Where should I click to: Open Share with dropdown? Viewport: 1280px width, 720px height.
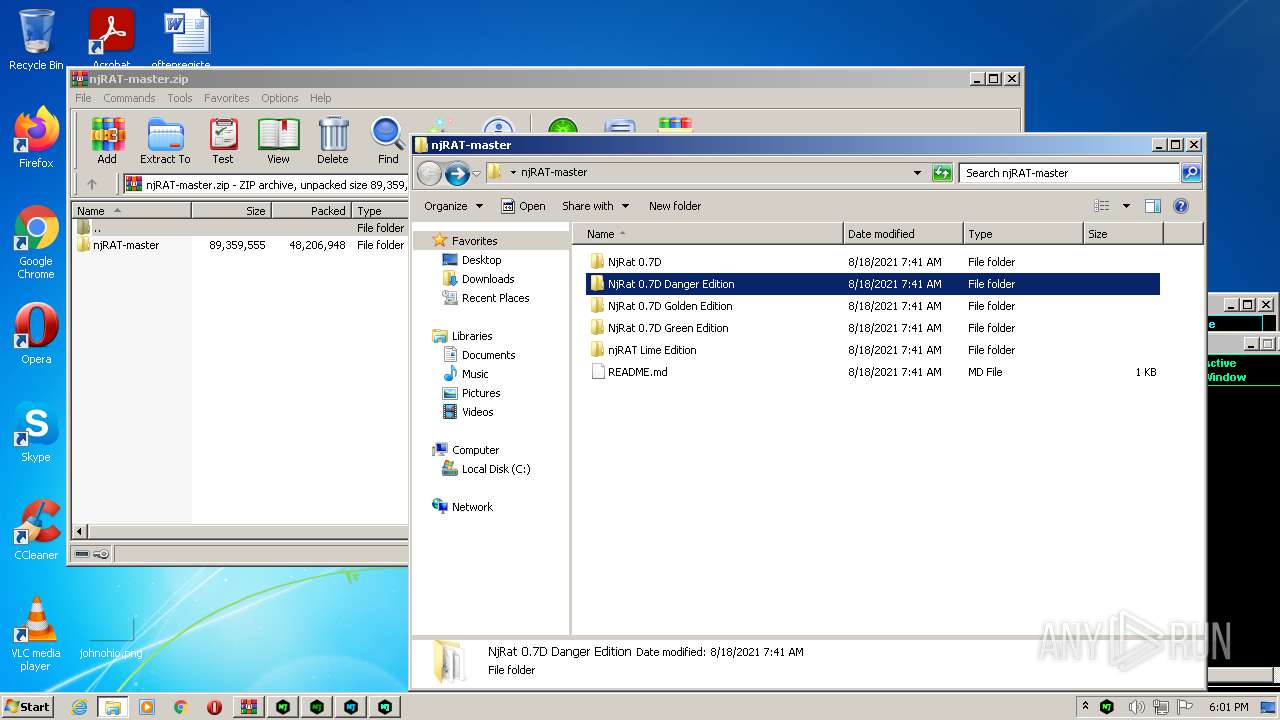(x=595, y=206)
